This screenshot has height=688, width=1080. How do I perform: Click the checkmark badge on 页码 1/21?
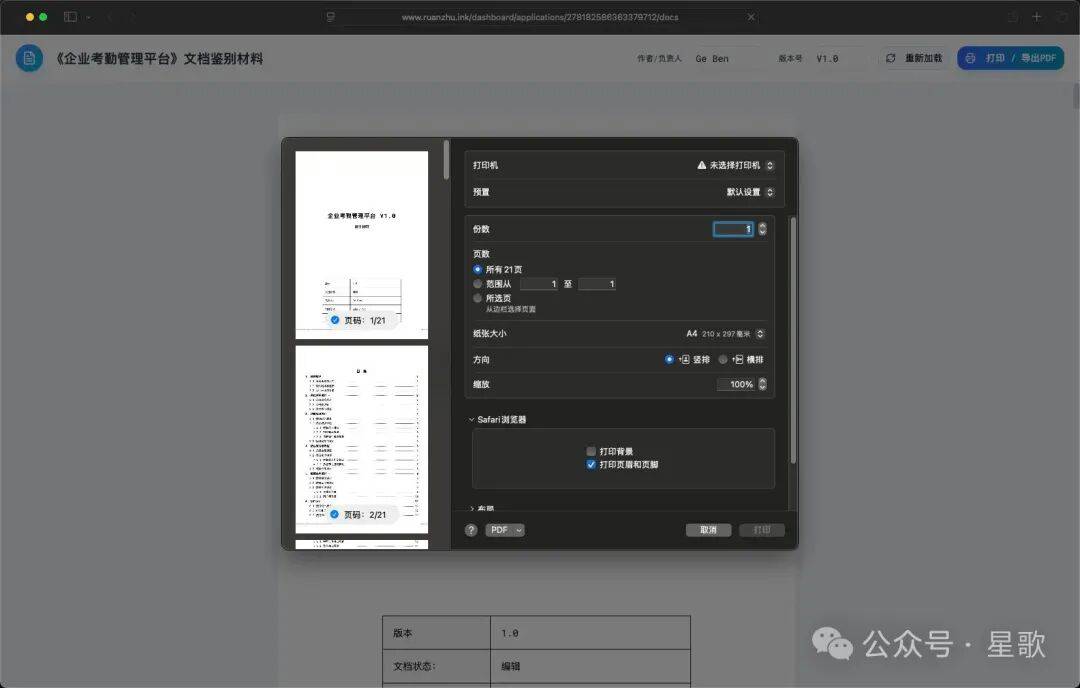pos(335,320)
